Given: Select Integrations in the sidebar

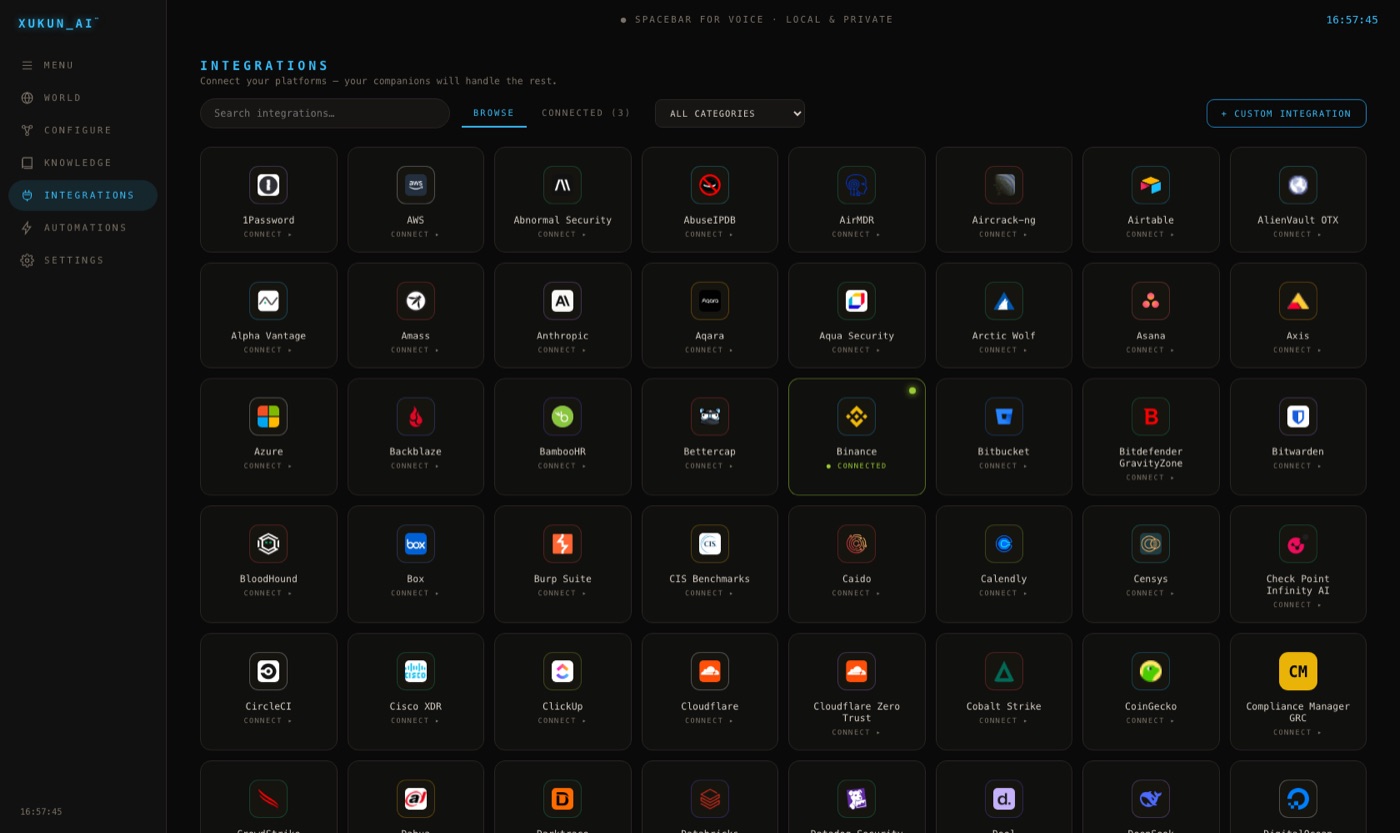Looking at the screenshot, I should [83, 195].
